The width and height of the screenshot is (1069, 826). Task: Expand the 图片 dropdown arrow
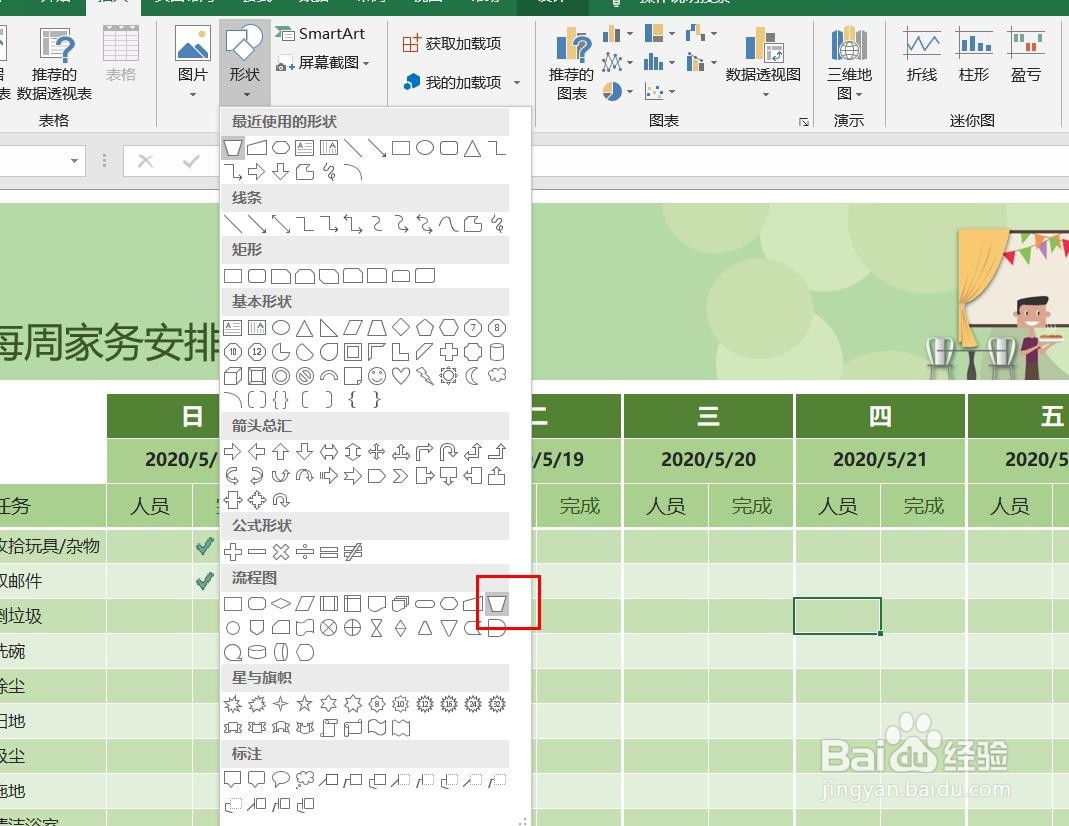tap(192, 94)
